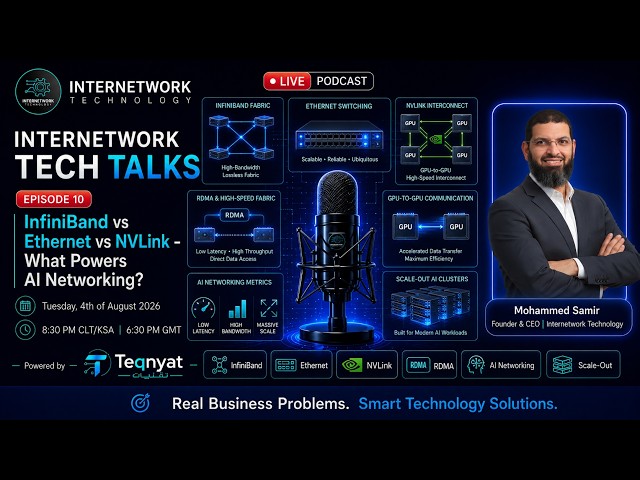Click "AI Networking?" line in episode title

point(84,280)
